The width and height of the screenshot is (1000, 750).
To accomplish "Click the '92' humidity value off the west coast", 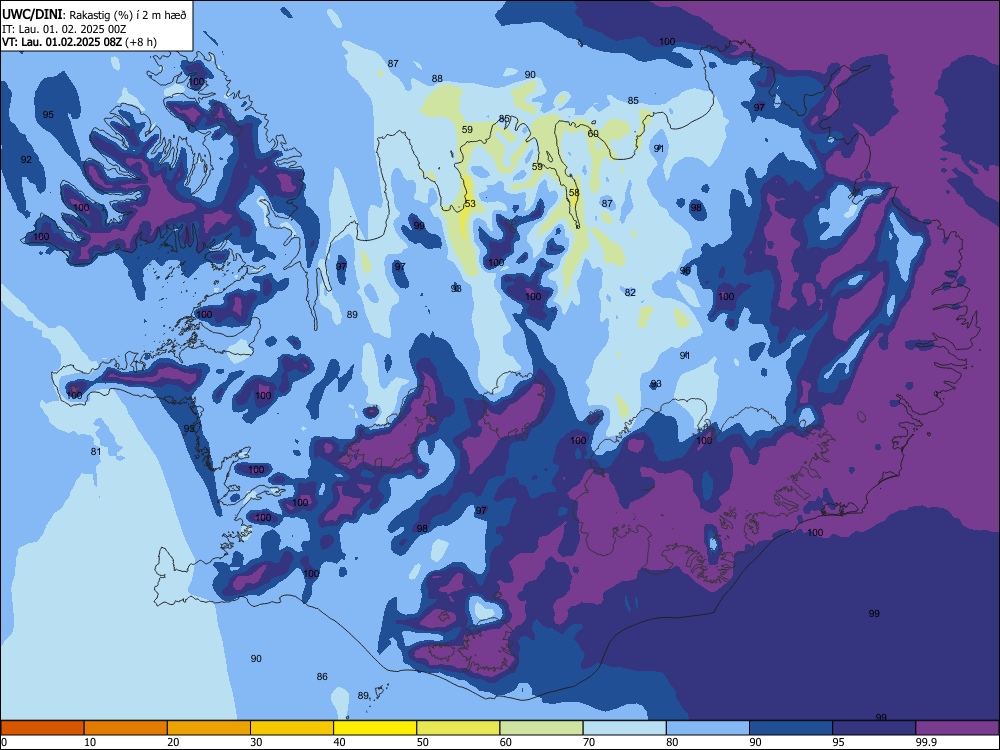I will click(x=26, y=159).
